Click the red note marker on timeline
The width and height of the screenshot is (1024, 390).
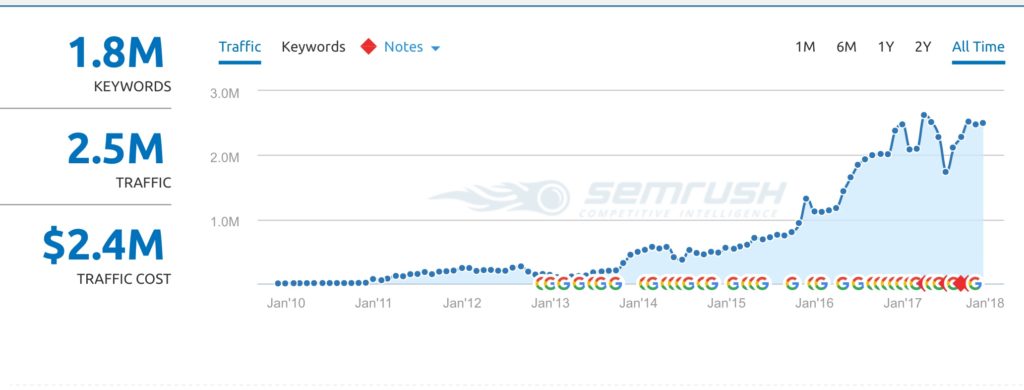pyautogui.click(x=961, y=284)
